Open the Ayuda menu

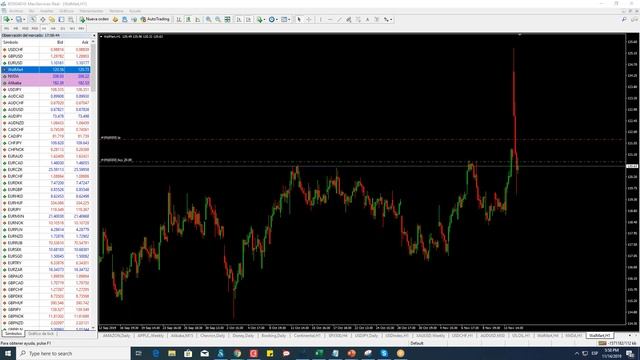click(135, 11)
